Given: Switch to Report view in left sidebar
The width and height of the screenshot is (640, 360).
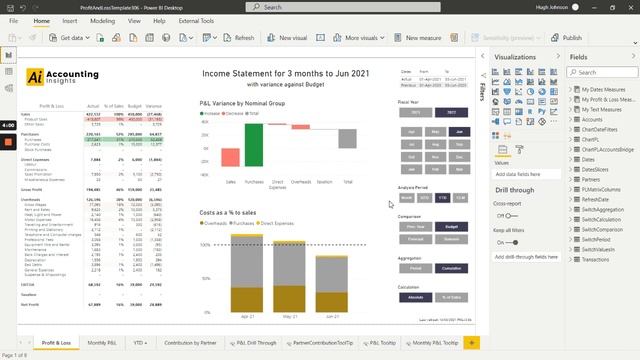Looking at the screenshot, I should pyautogui.click(x=9, y=55).
